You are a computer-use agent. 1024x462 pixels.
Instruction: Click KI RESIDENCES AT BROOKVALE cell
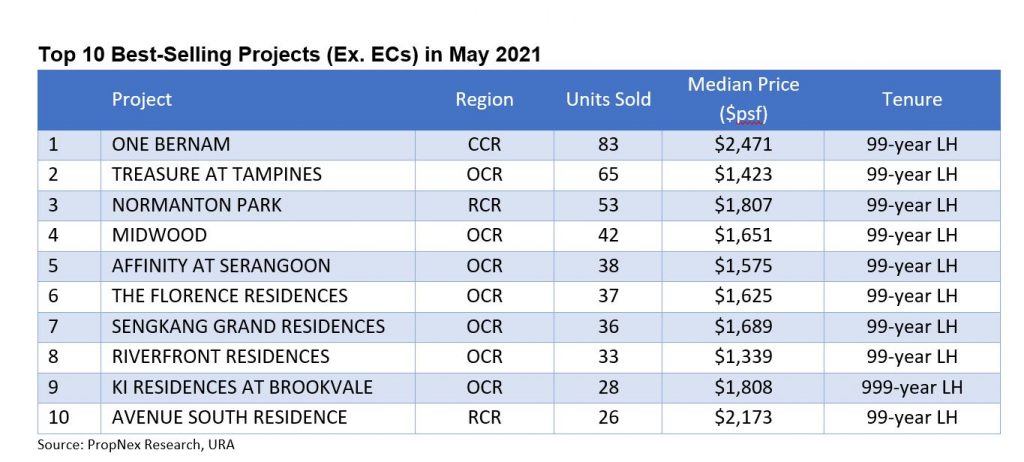click(x=244, y=387)
